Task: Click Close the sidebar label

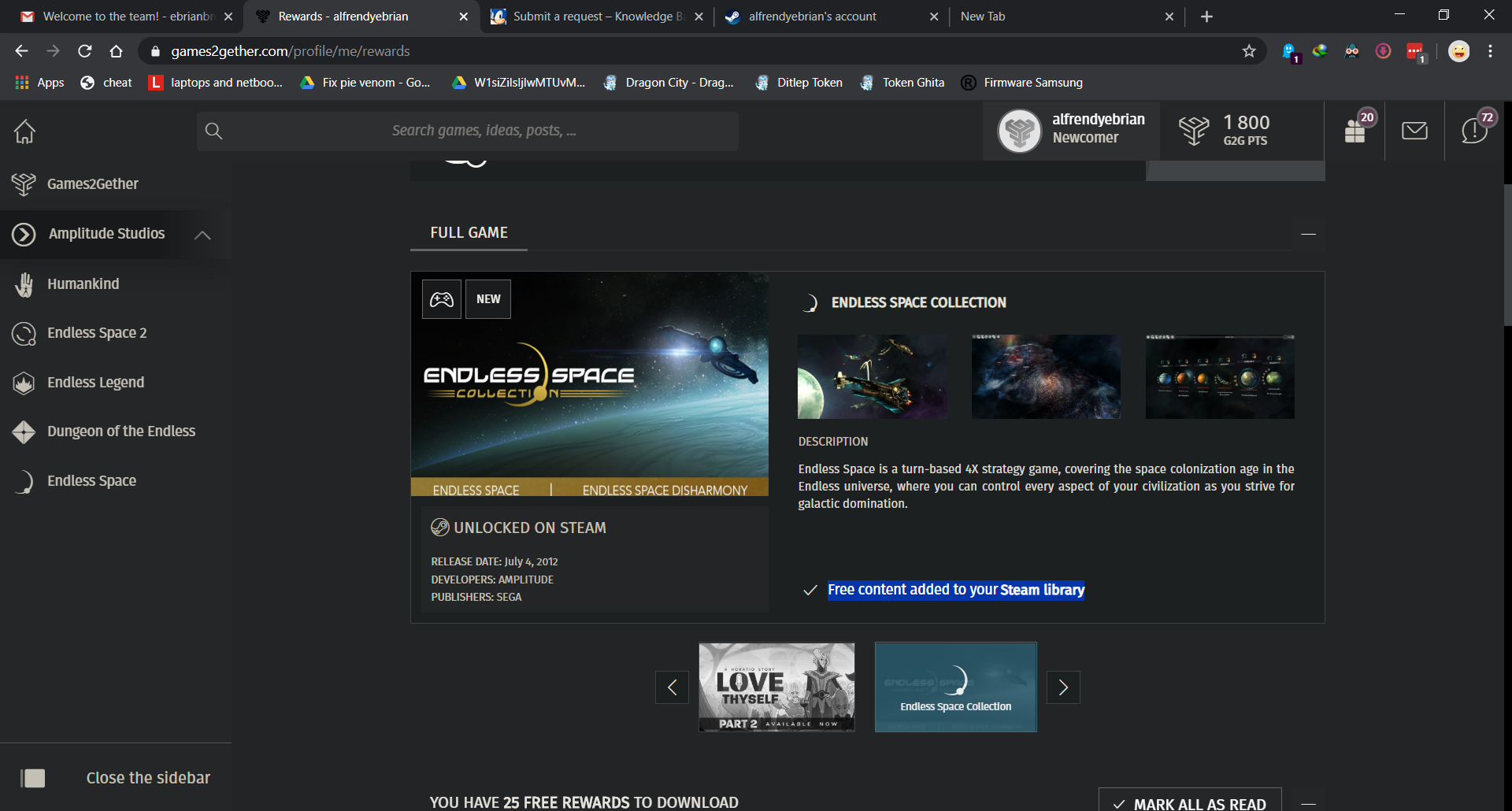Action: 148,778
